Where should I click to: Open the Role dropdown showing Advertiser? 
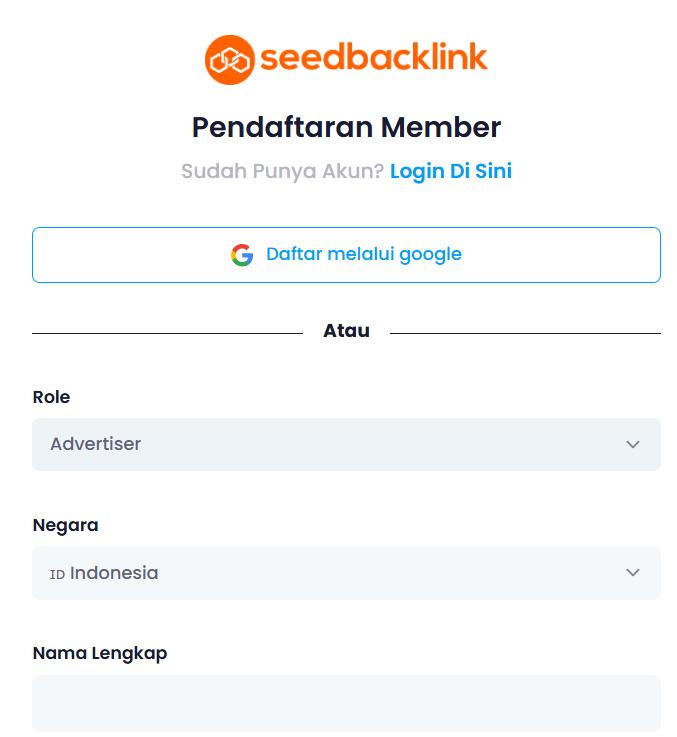[346, 444]
